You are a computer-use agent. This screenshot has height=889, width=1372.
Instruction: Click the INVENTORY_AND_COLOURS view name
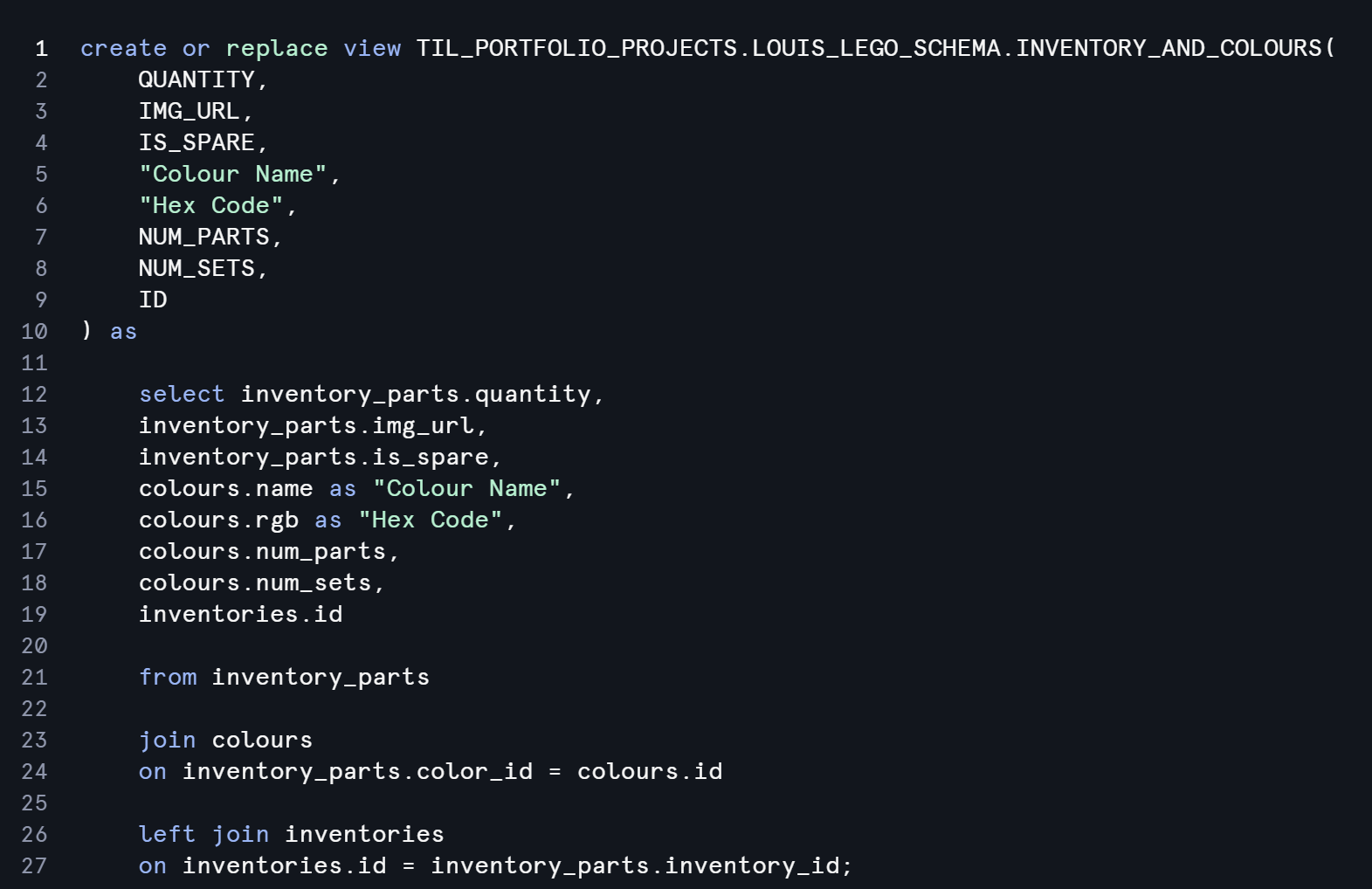(1169, 49)
